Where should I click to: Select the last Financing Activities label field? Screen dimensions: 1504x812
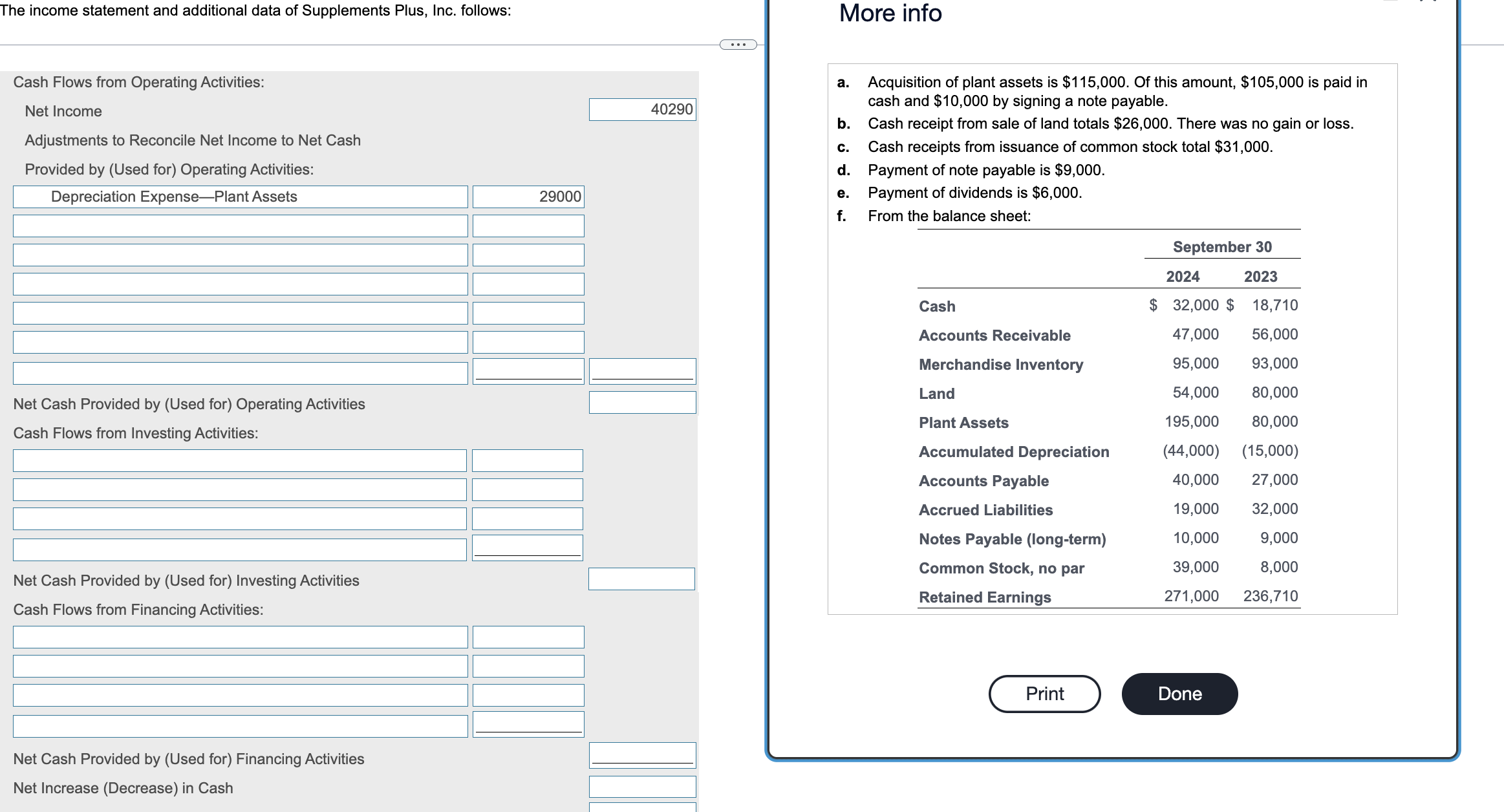point(240,726)
